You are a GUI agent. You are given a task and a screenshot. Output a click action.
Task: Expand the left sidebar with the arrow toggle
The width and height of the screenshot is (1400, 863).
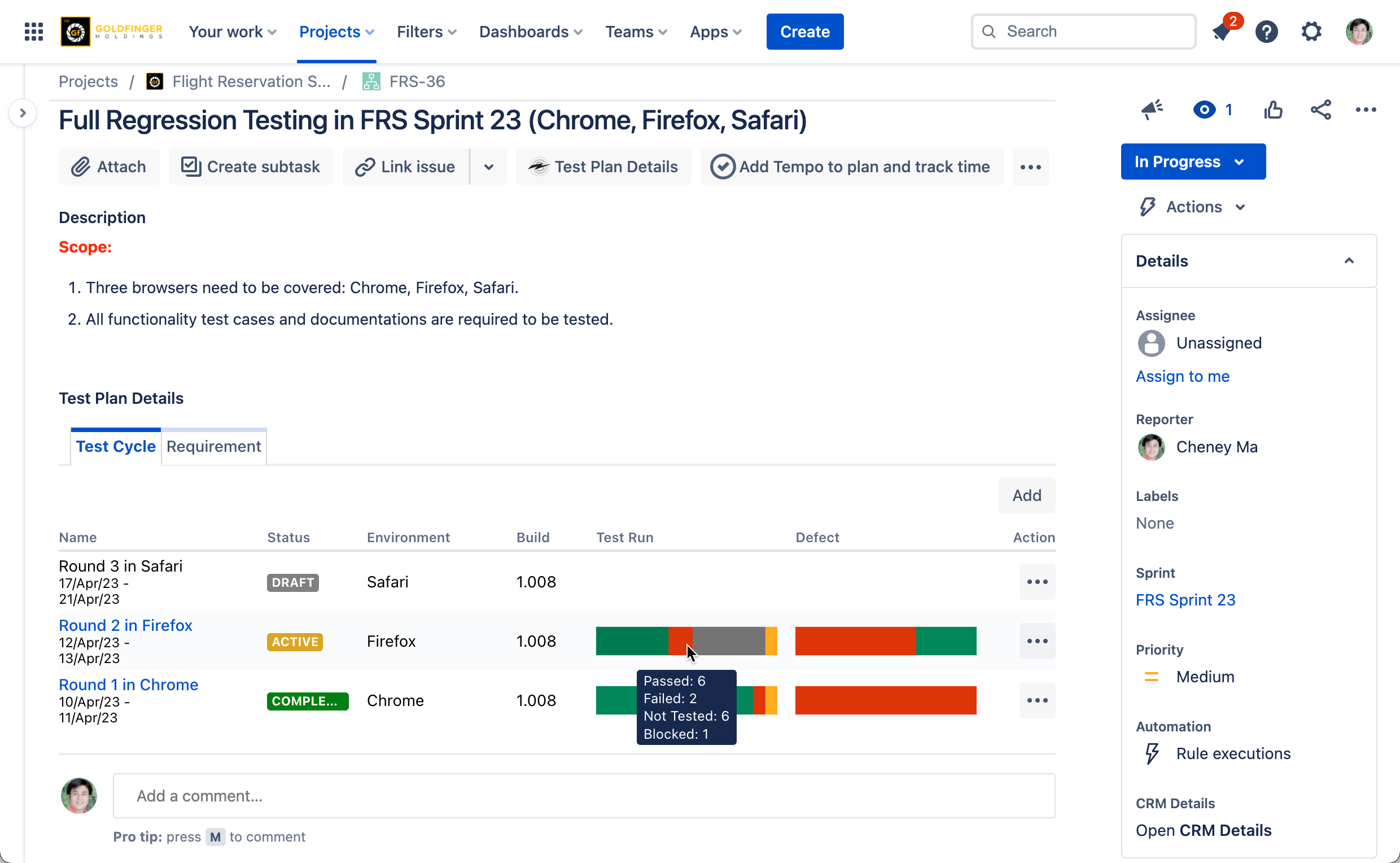tap(23, 113)
